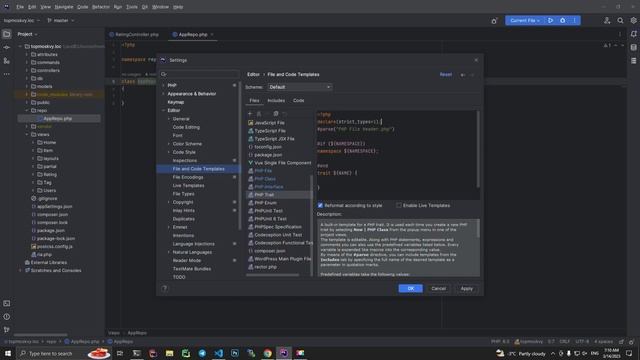Expand the Color Scheme settings node
The image size is (640, 360).
click(x=169, y=144)
